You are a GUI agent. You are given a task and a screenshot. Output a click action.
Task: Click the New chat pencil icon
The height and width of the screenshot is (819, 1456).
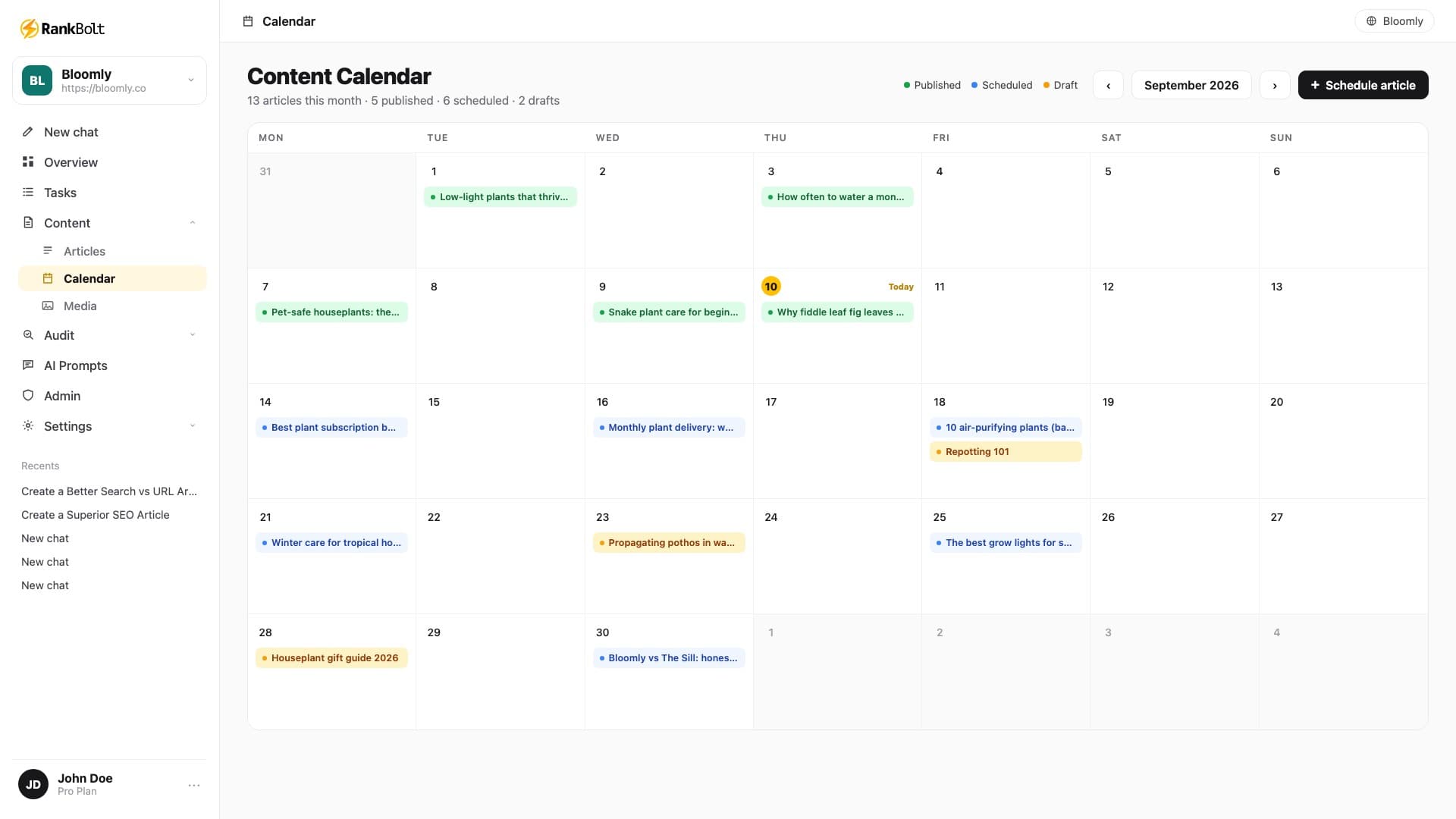tap(28, 132)
